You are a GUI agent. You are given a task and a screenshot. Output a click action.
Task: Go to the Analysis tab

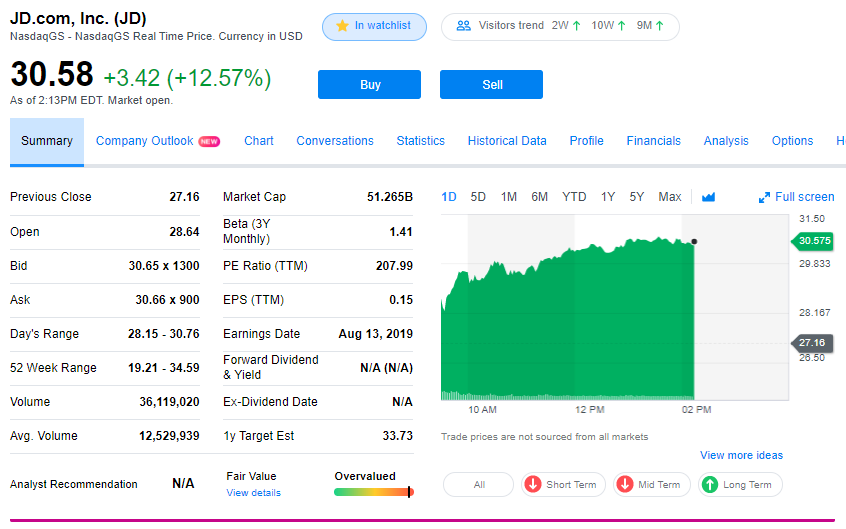coord(726,141)
